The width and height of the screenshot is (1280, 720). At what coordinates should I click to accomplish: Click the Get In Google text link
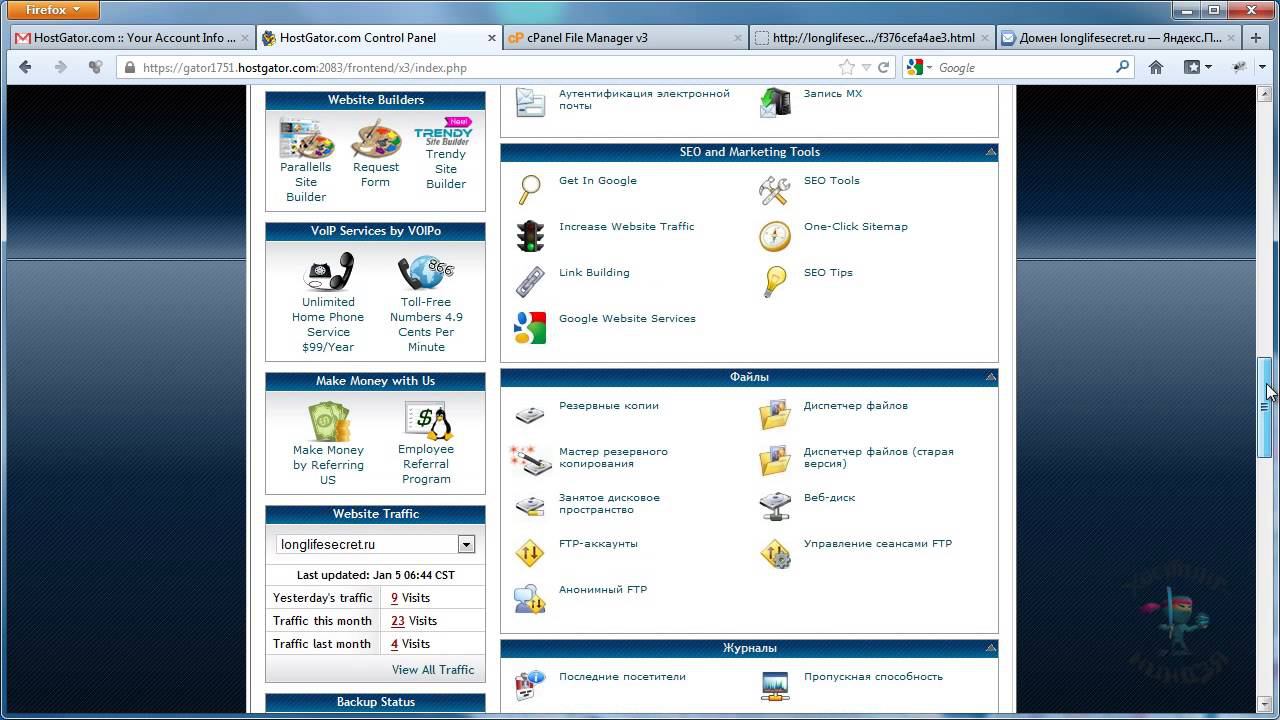(598, 181)
